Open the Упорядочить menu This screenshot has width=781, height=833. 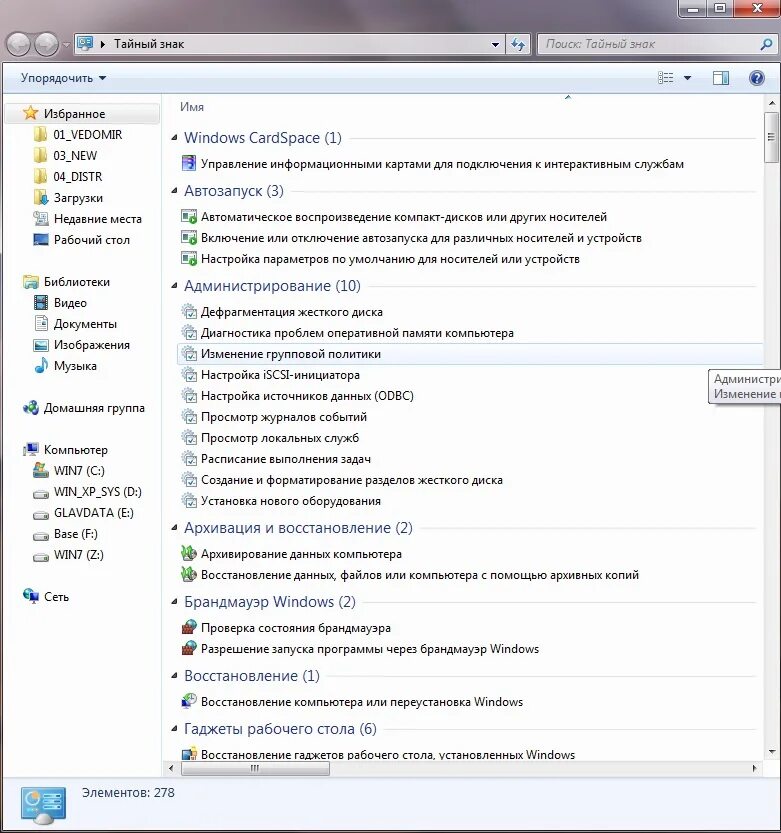coord(63,78)
